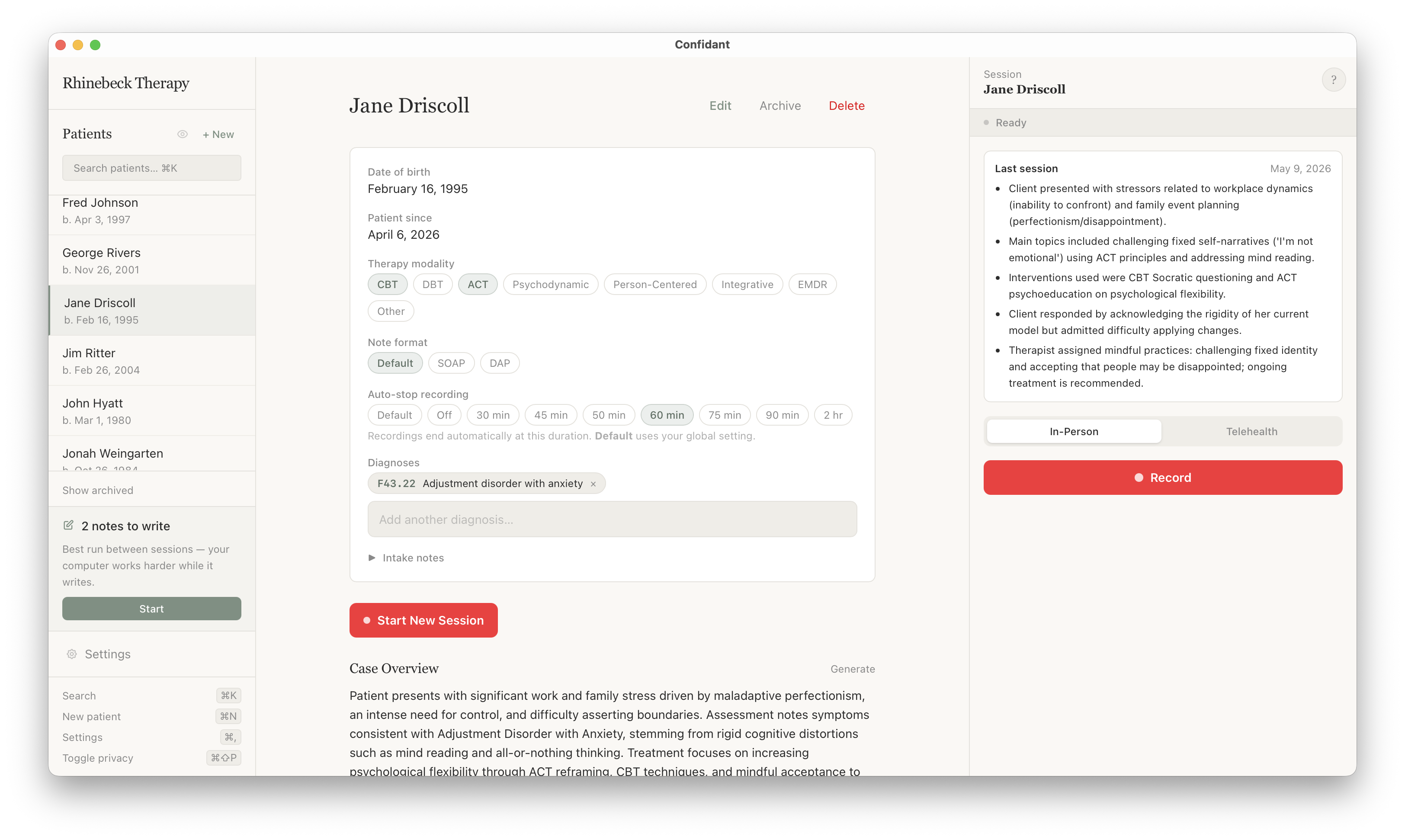1405x840 pixels.
Task: Toggle patient privacy eye icon
Action: tap(182, 134)
